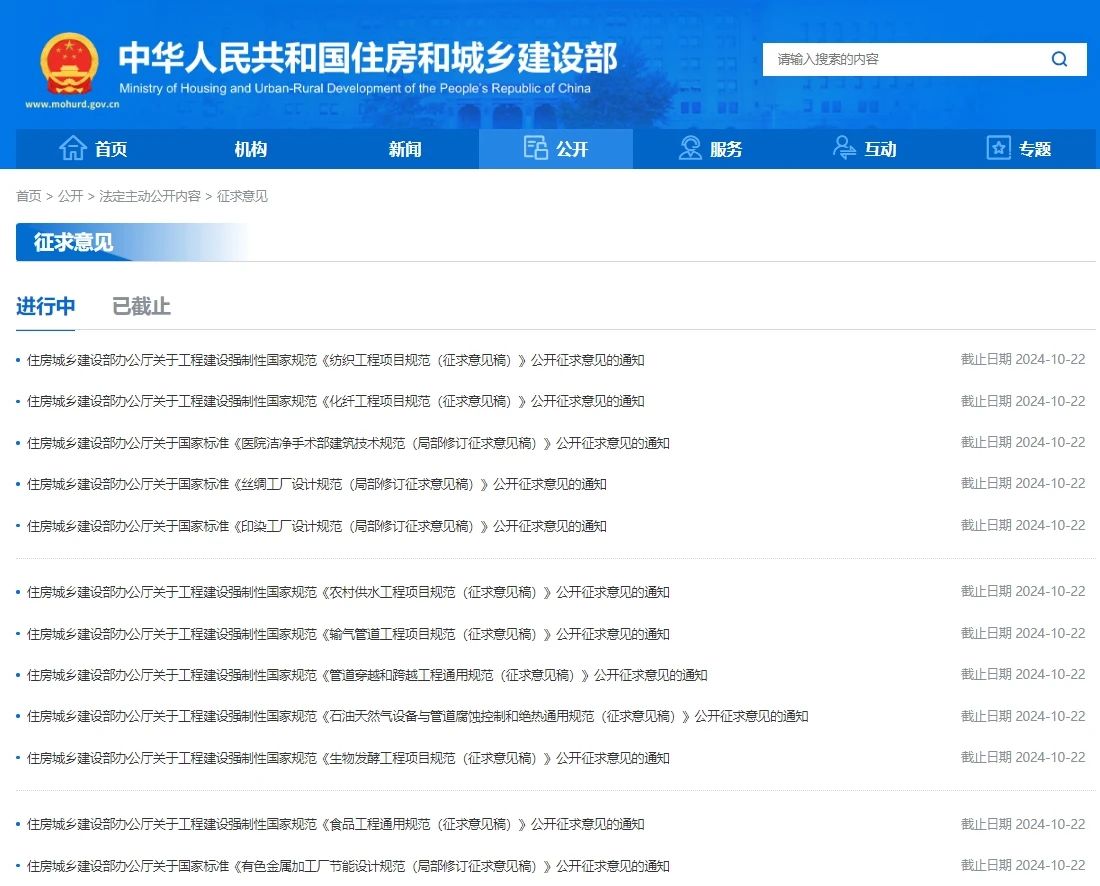The height and width of the screenshot is (886, 1100).
Task: Click the document icon for 公开
Action: click(x=536, y=149)
